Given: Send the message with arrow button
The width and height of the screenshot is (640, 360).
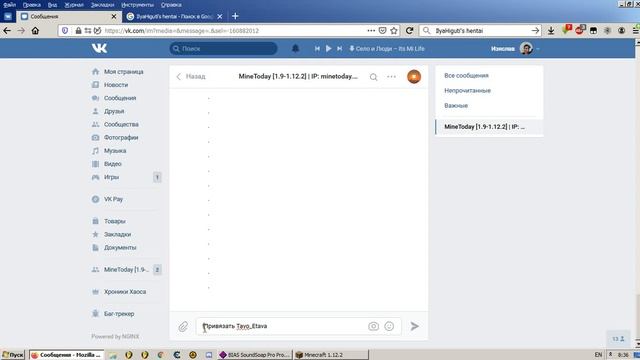Looking at the screenshot, I should pos(414,326).
